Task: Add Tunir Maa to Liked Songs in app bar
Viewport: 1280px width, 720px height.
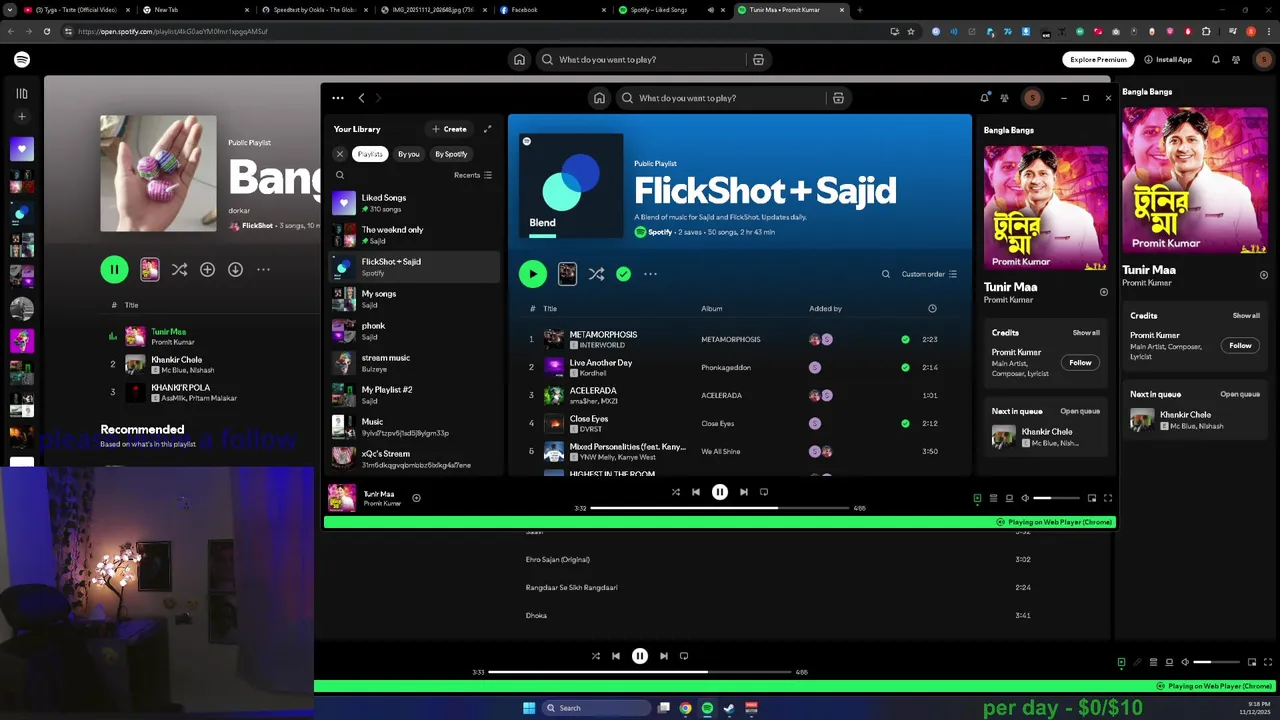Action: coord(417,498)
